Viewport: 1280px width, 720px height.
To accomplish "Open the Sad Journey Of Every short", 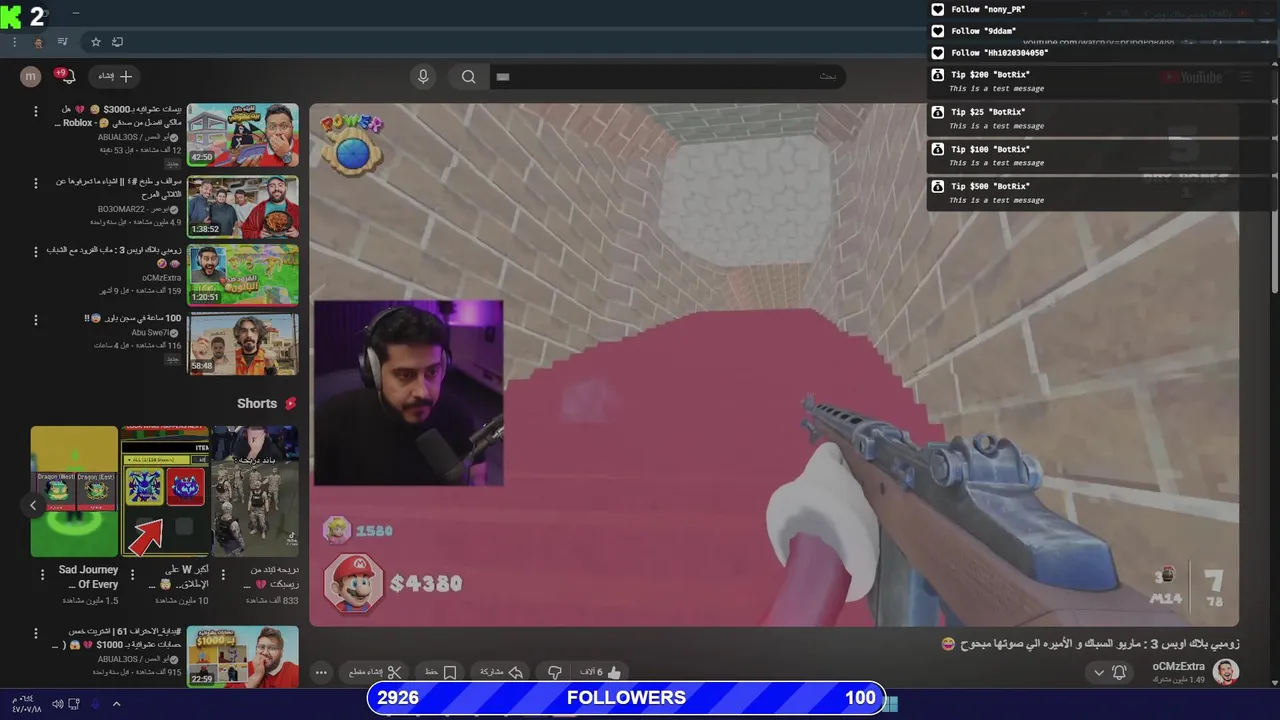I will [74, 491].
